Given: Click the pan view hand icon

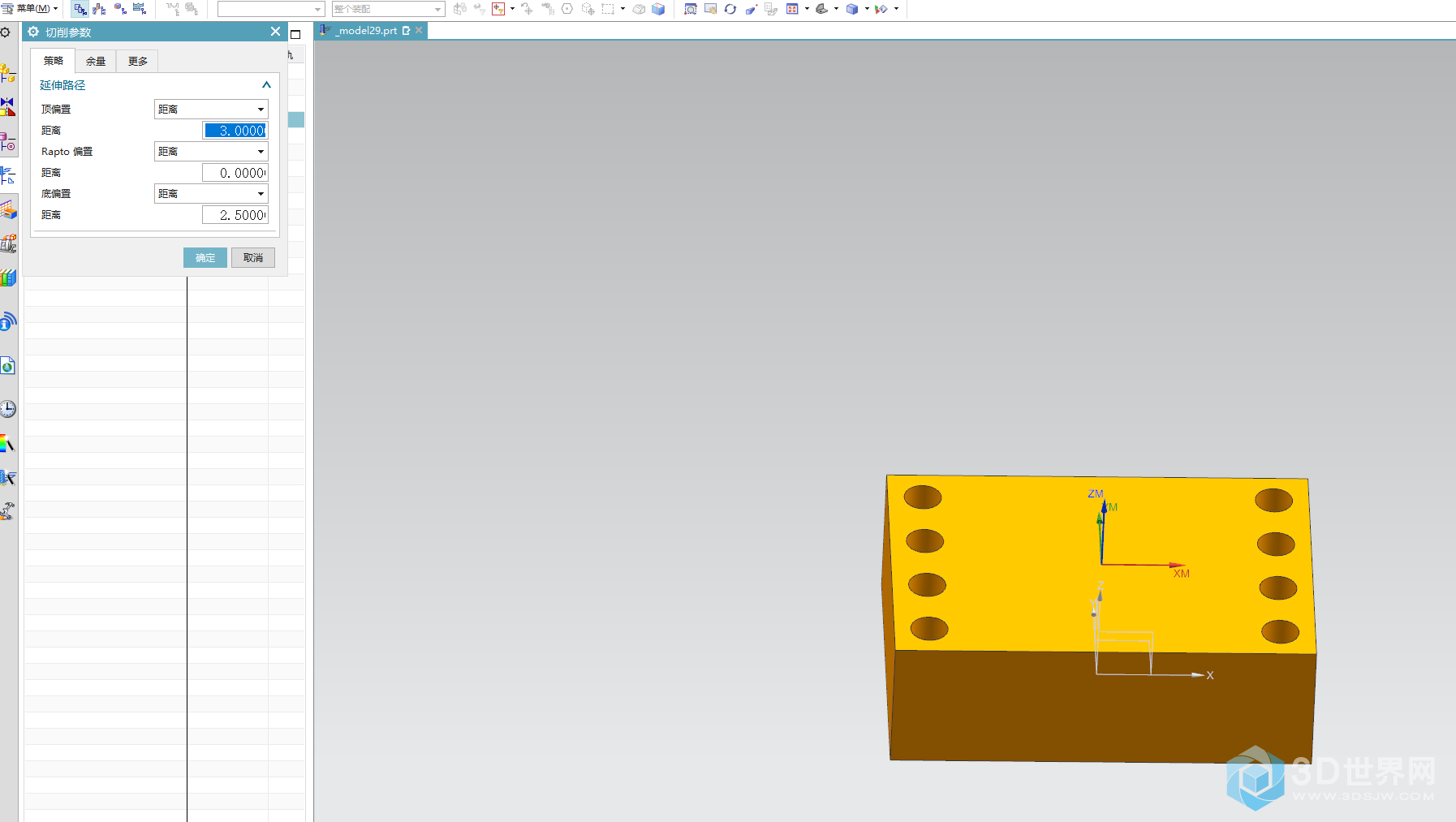Looking at the screenshot, I should coord(710,9).
